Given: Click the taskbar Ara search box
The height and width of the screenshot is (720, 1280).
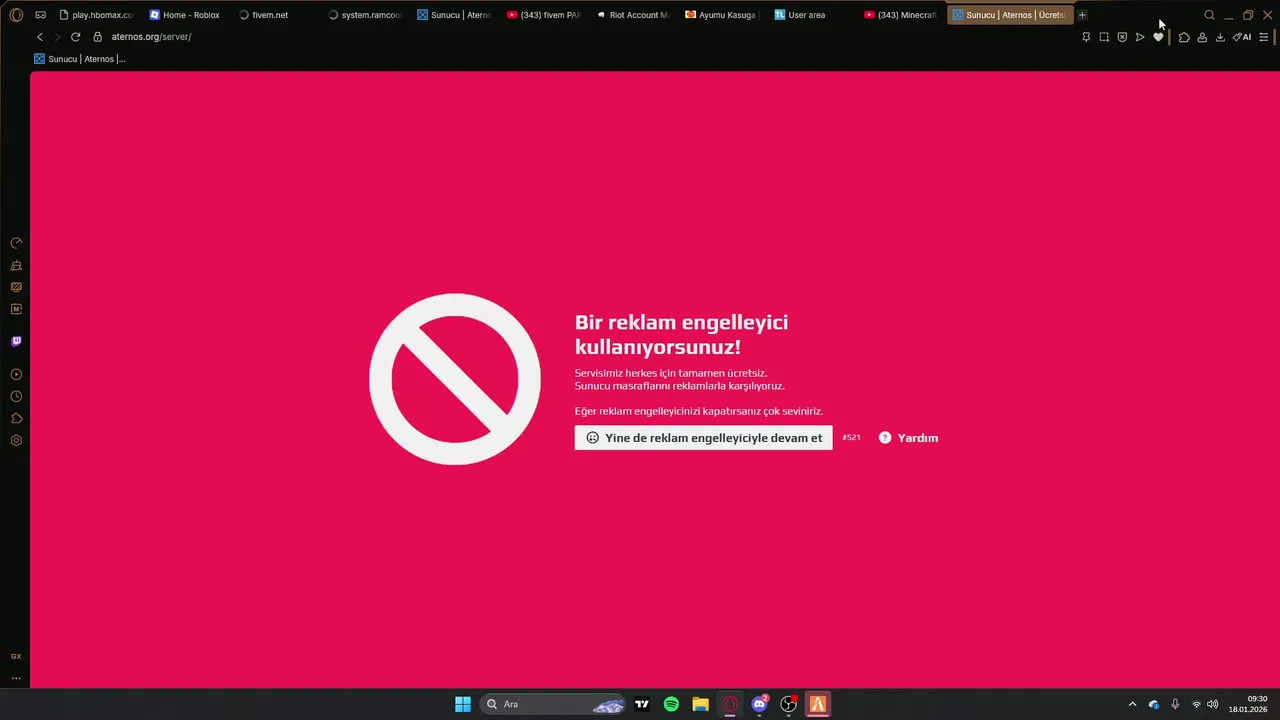Looking at the screenshot, I should click(553, 704).
